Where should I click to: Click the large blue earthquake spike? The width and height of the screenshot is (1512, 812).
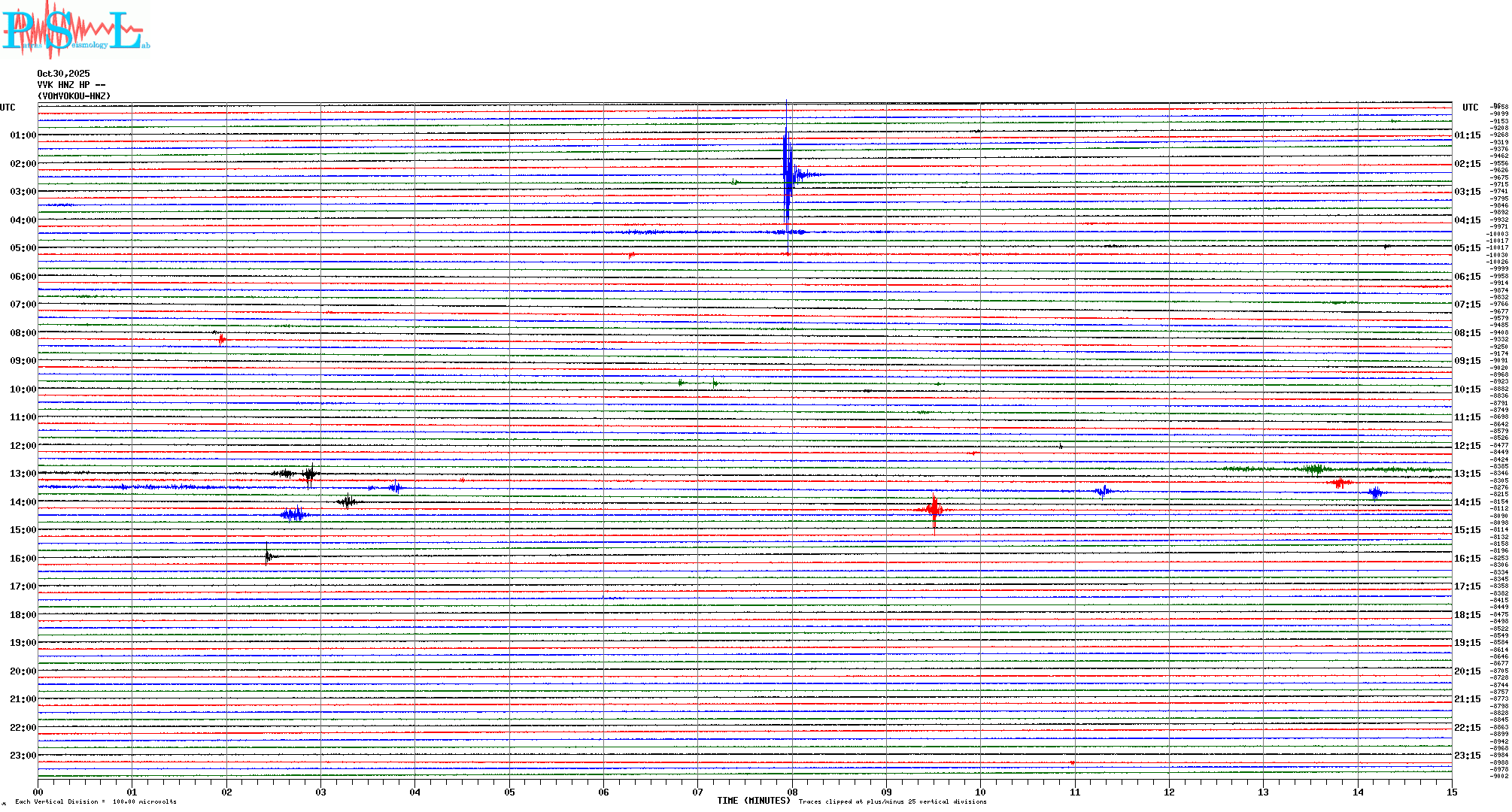click(x=787, y=174)
